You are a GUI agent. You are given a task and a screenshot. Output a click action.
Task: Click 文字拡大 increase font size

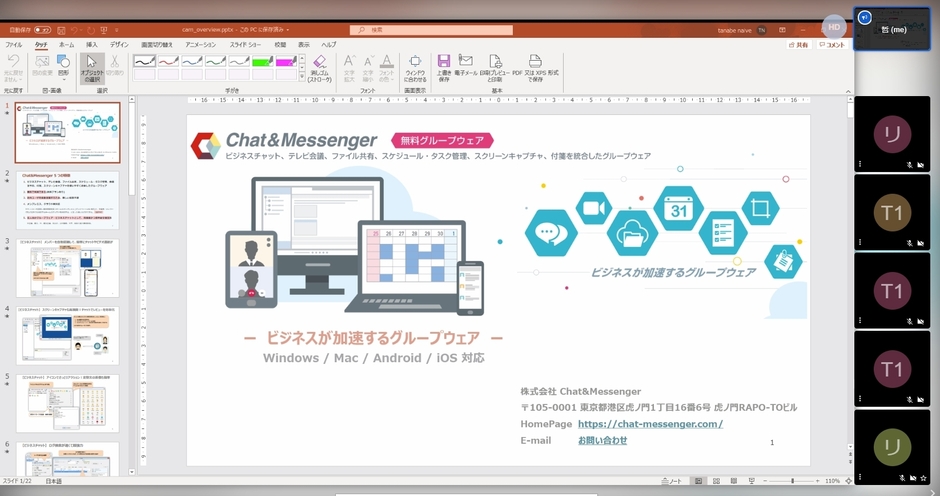[349, 68]
